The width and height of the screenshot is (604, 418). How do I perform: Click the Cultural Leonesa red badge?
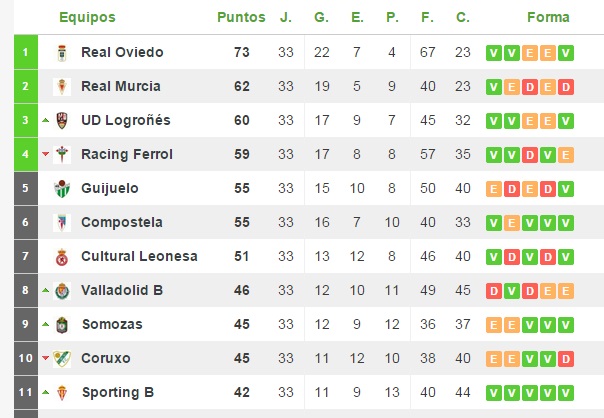[62, 257]
